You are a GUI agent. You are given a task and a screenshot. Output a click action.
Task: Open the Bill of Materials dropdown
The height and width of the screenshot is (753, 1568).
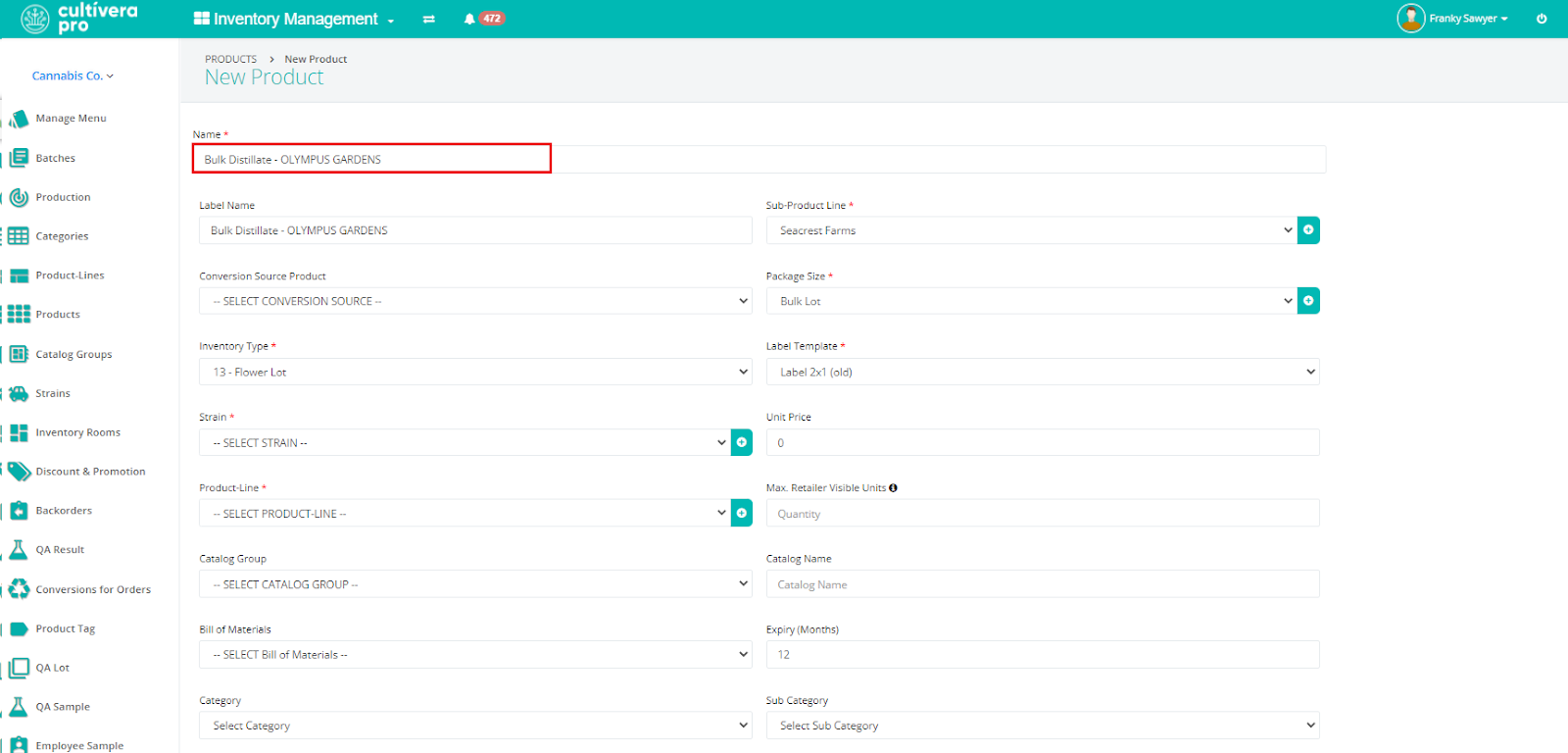475,655
